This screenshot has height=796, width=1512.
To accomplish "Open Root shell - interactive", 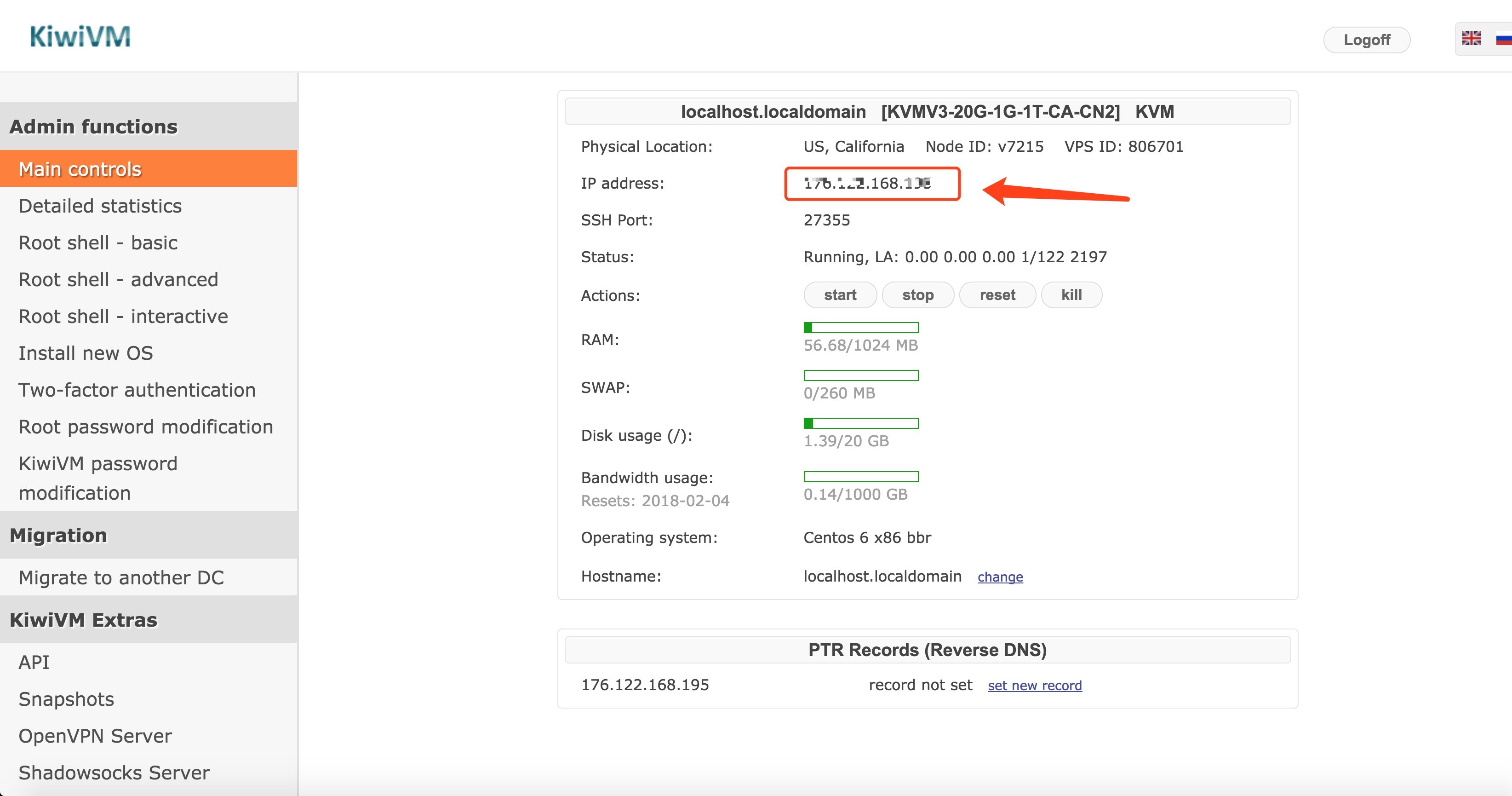I will [123, 317].
